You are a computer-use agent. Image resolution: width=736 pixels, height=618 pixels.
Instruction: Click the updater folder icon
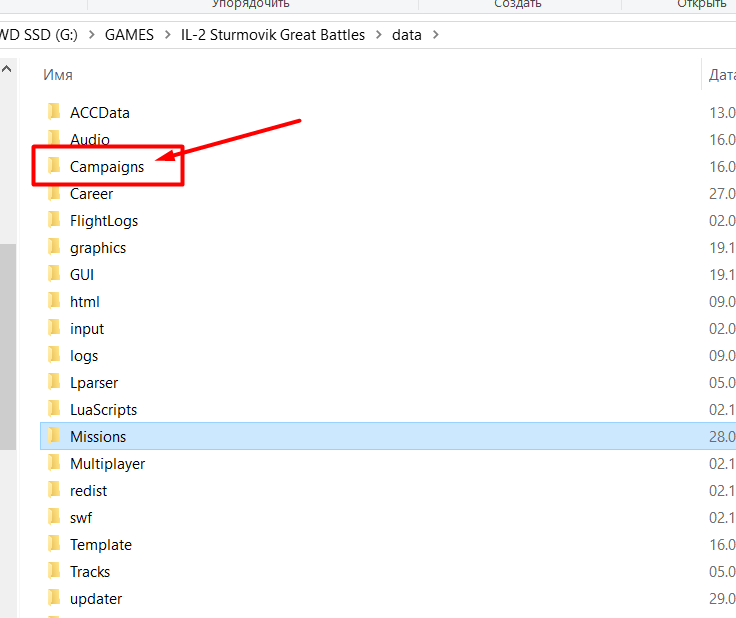(54, 598)
